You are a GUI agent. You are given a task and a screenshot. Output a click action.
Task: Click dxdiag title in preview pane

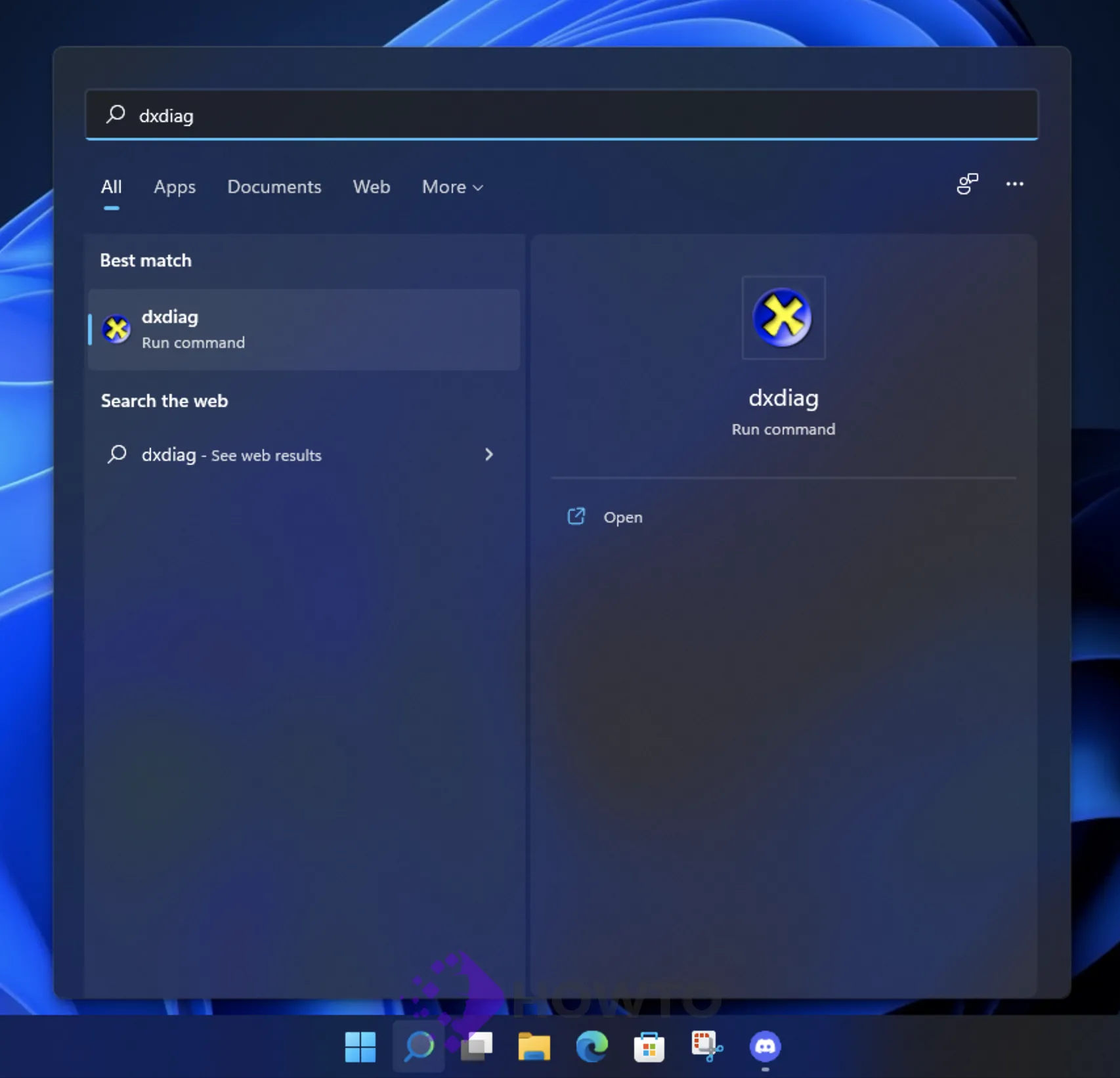783,399
